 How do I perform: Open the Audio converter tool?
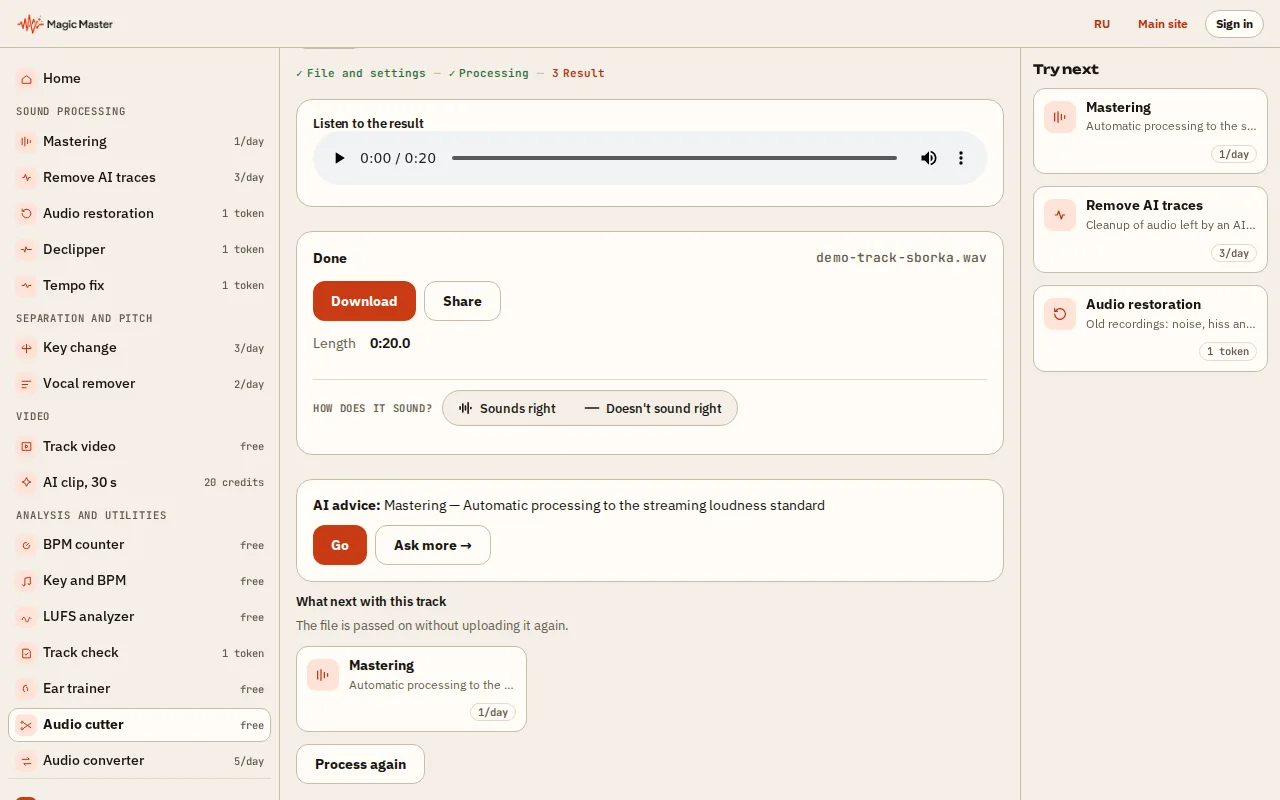139,761
